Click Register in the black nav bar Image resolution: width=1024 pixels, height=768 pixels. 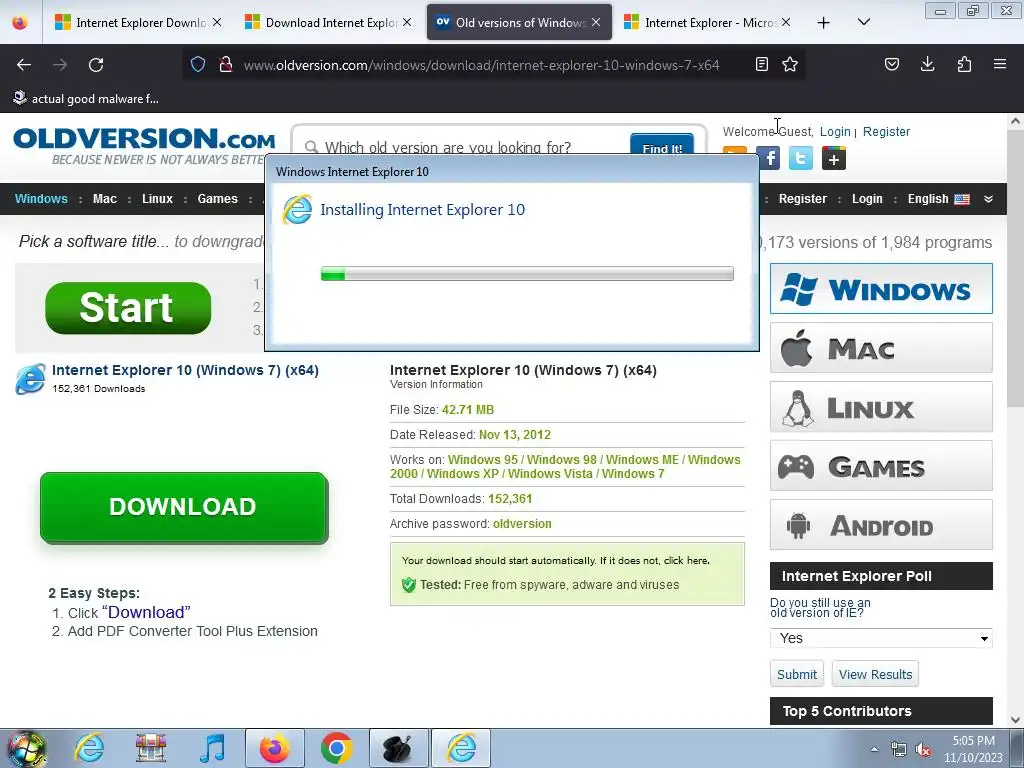pos(803,199)
